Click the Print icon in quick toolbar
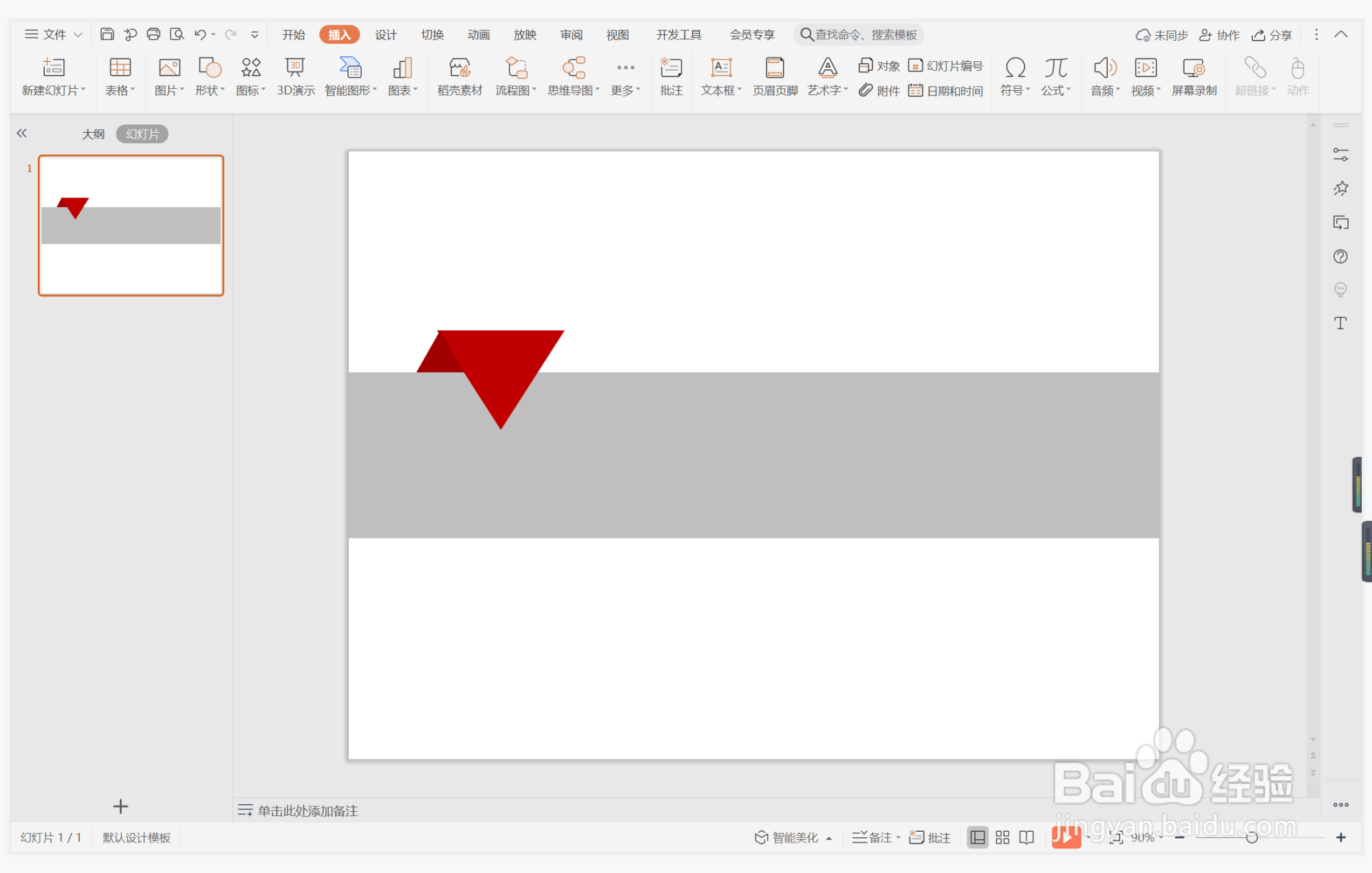This screenshot has width=1372, height=873. click(x=153, y=34)
